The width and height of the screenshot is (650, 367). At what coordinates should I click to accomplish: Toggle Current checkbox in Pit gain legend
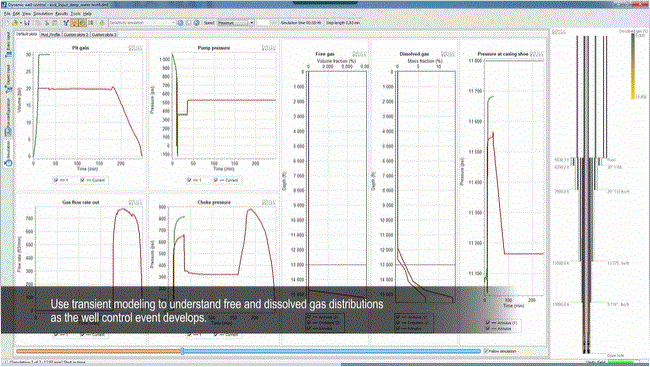82,180
